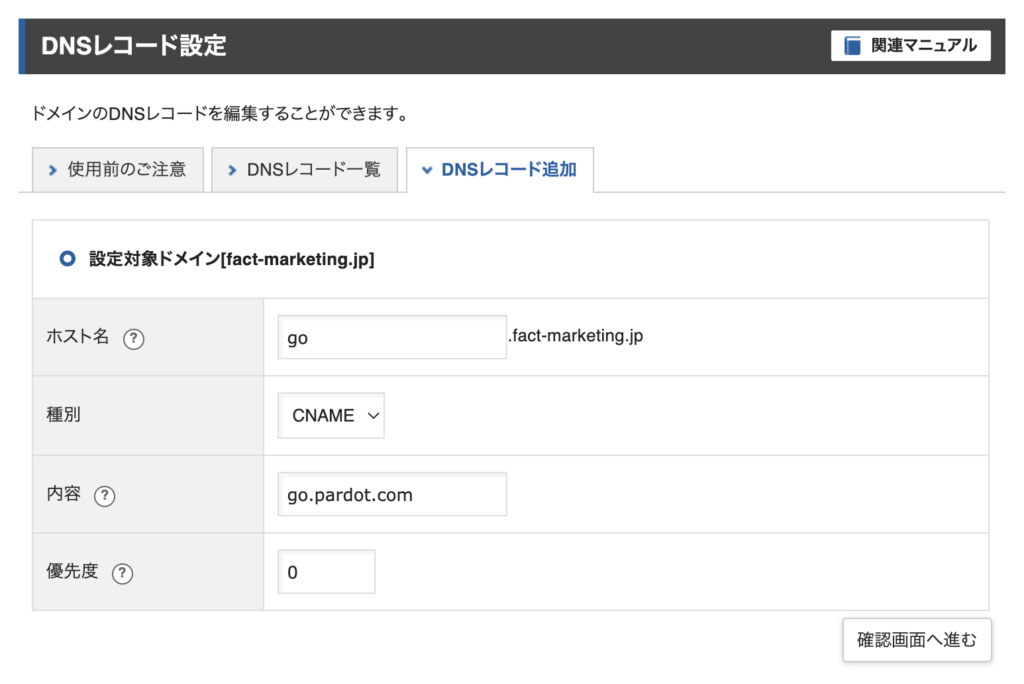Click the 確認画面へ進む button
The image size is (1024, 684).
pyautogui.click(x=916, y=640)
